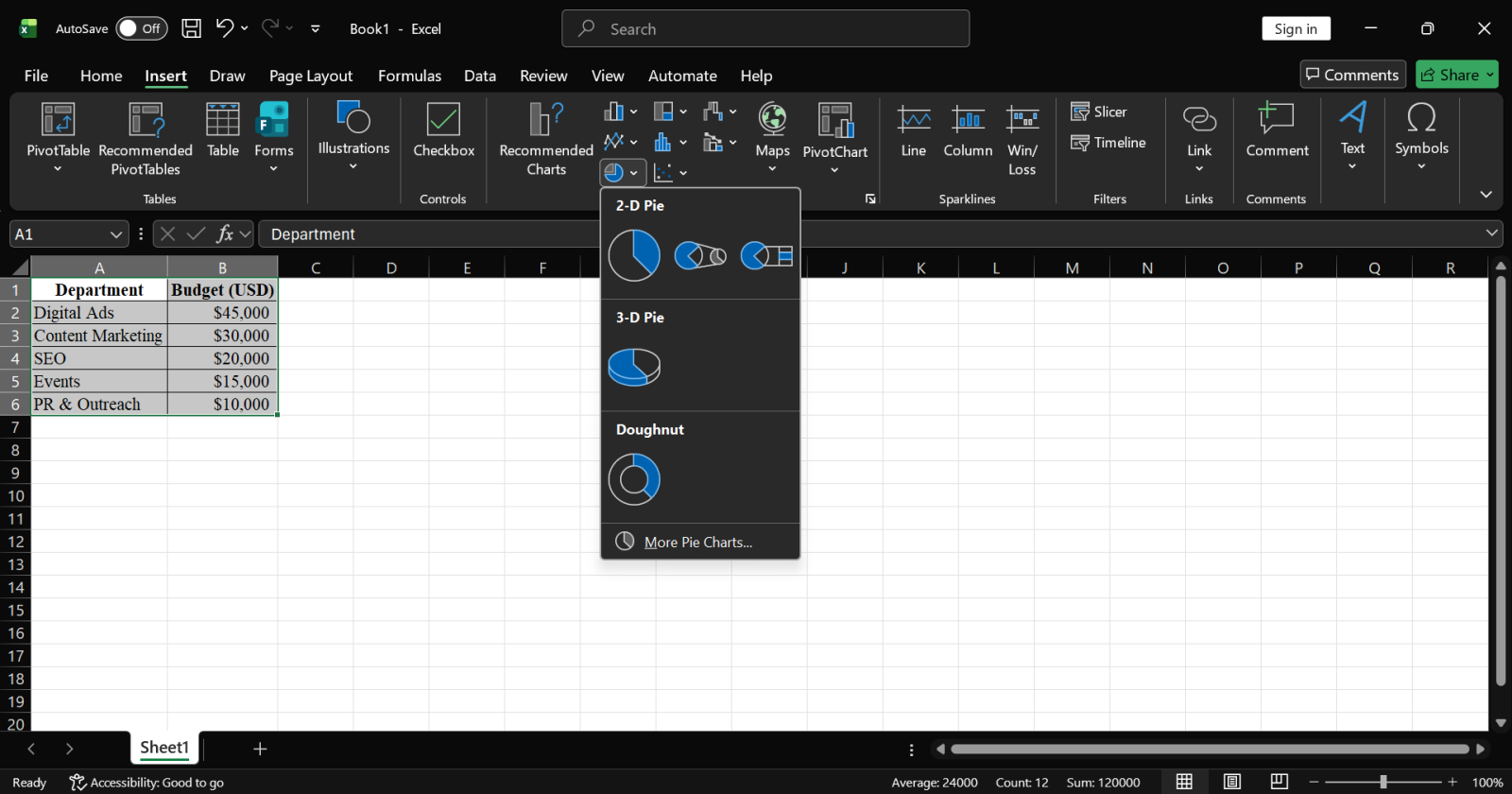Click the Insert Function fx button
1512x794 pixels.
tap(225, 233)
